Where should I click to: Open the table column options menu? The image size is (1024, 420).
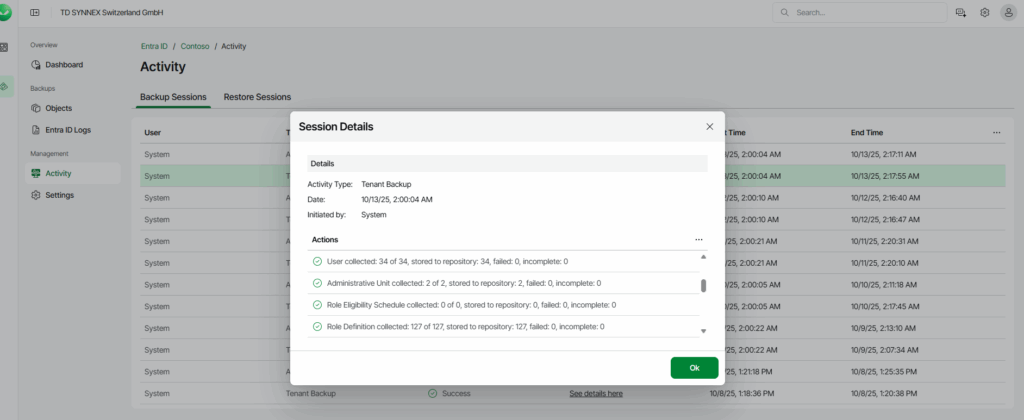[996, 132]
